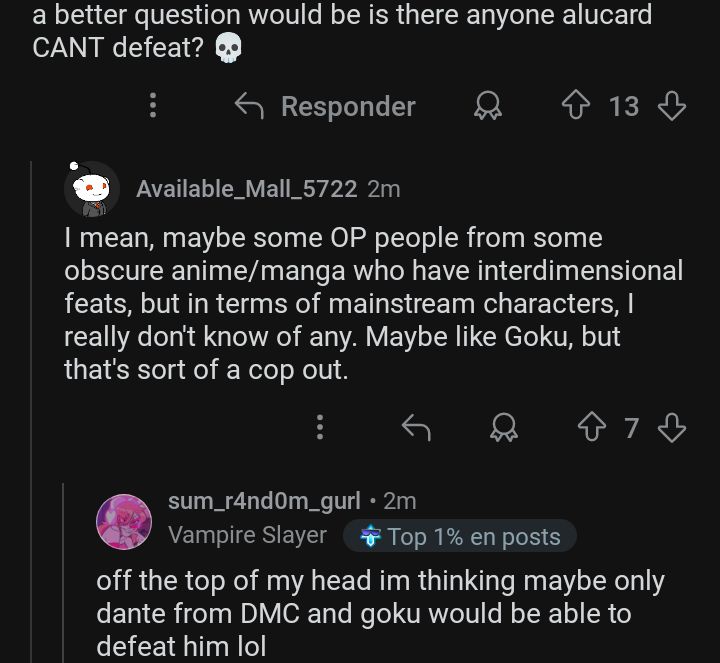Open Available_Mall_5722's avatar
This screenshot has width=720, height=663.
pos(92,189)
